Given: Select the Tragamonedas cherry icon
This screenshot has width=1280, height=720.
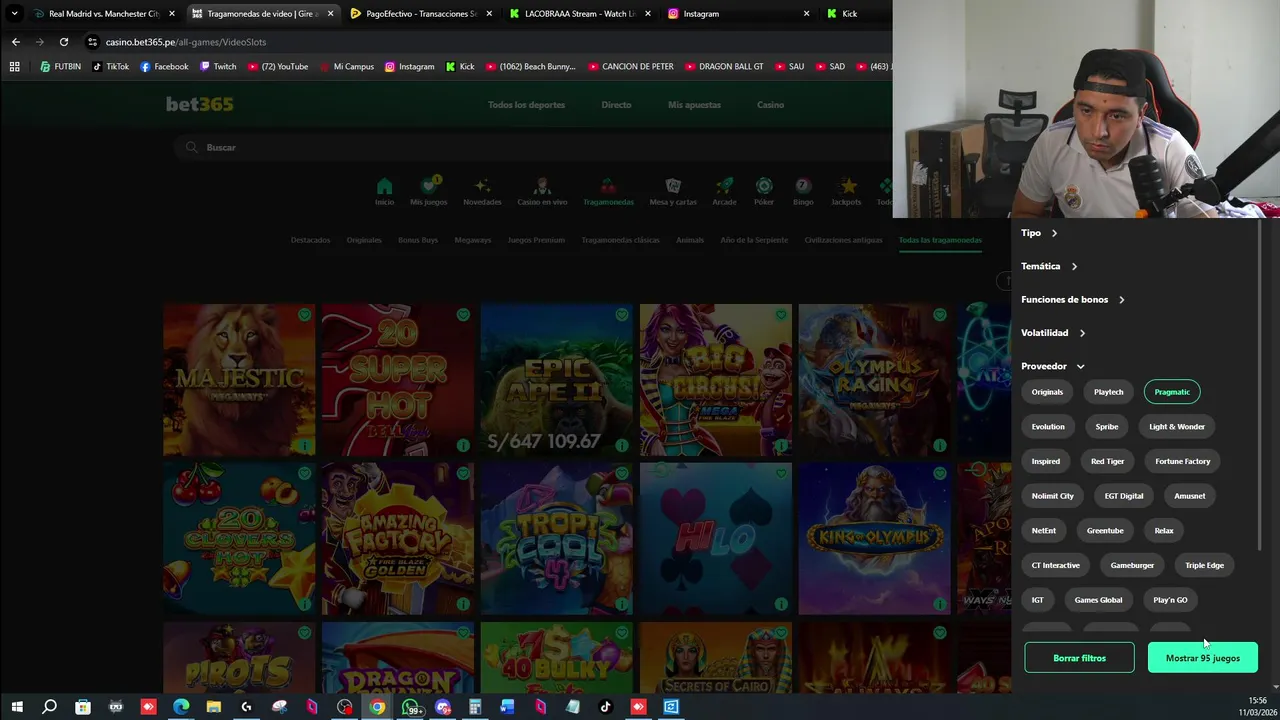Looking at the screenshot, I should pos(608,187).
